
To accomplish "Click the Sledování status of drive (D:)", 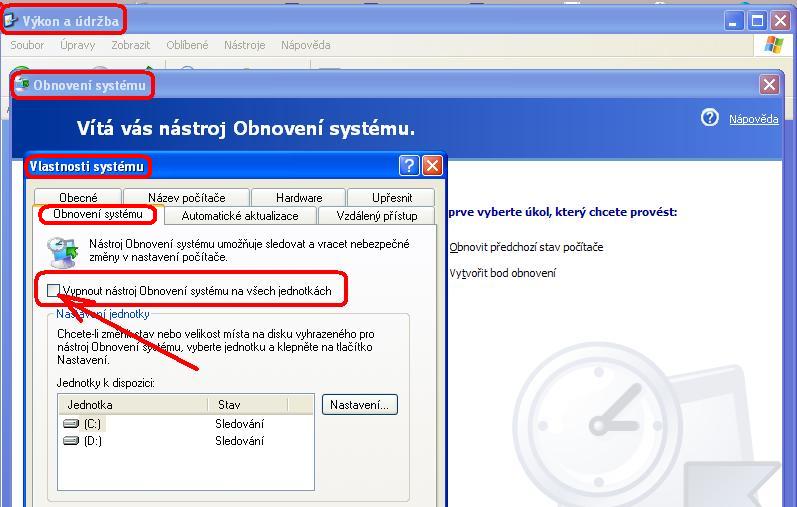I will pyautogui.click(x=239, y=441).
